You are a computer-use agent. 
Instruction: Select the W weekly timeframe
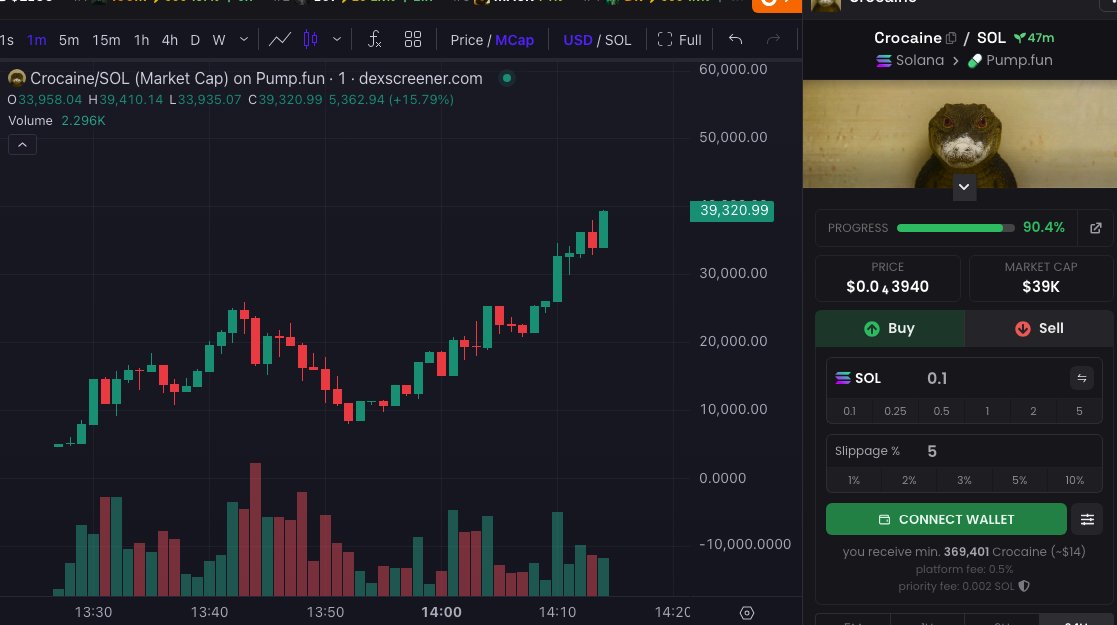pyautogui.click(x=219, y=40)
